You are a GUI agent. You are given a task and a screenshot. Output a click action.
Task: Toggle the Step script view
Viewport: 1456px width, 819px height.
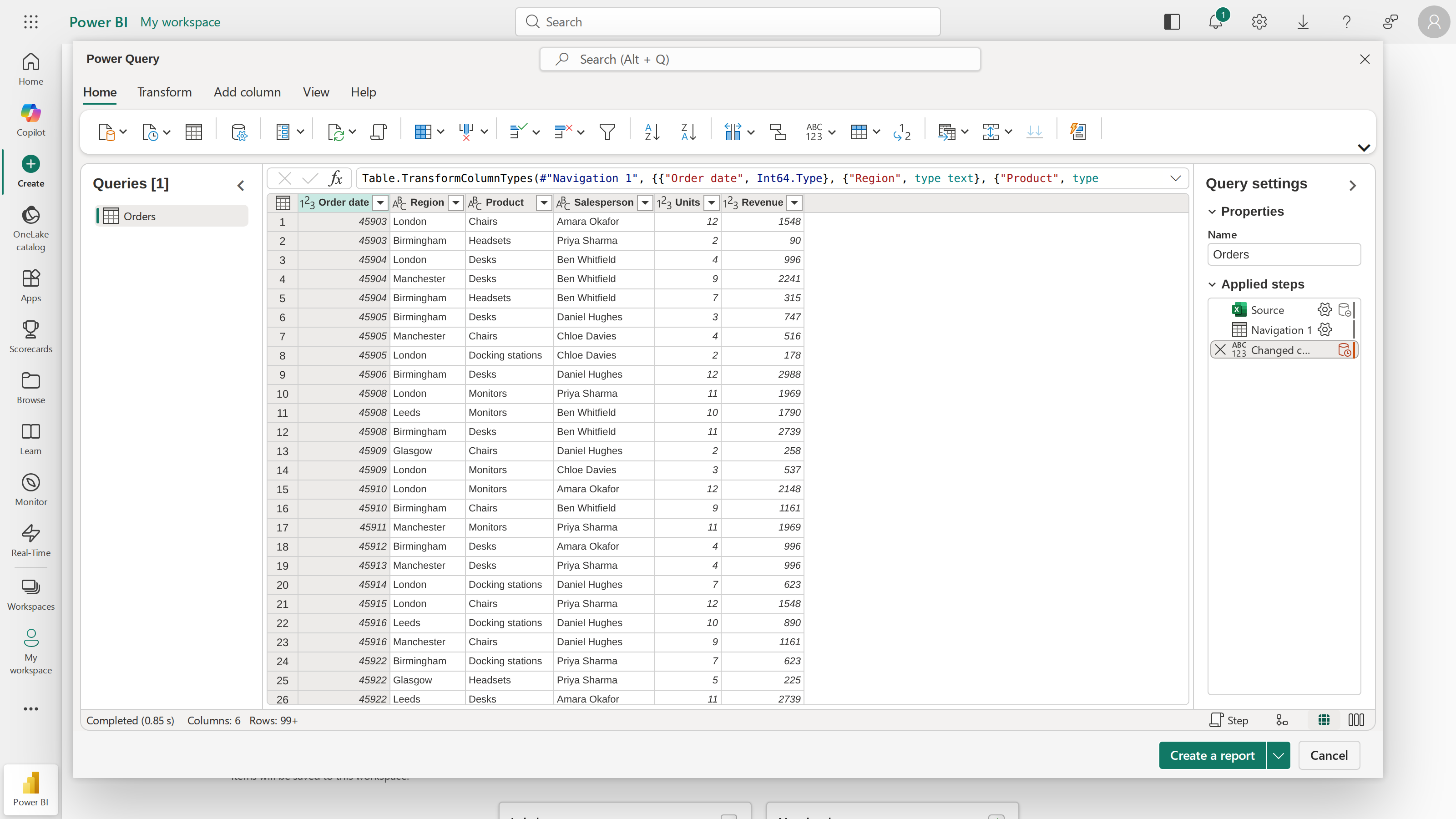click(x=1229, y=720)
